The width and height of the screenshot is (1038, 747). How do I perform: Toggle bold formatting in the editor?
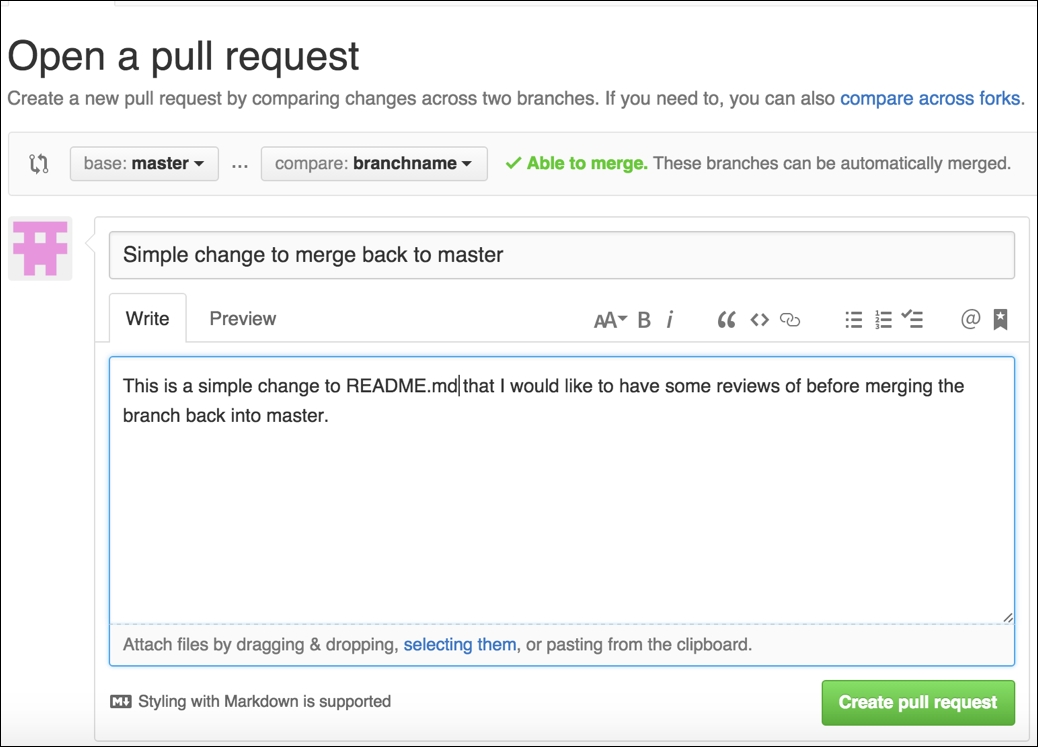pyautogui.click(x=643, y=320)
